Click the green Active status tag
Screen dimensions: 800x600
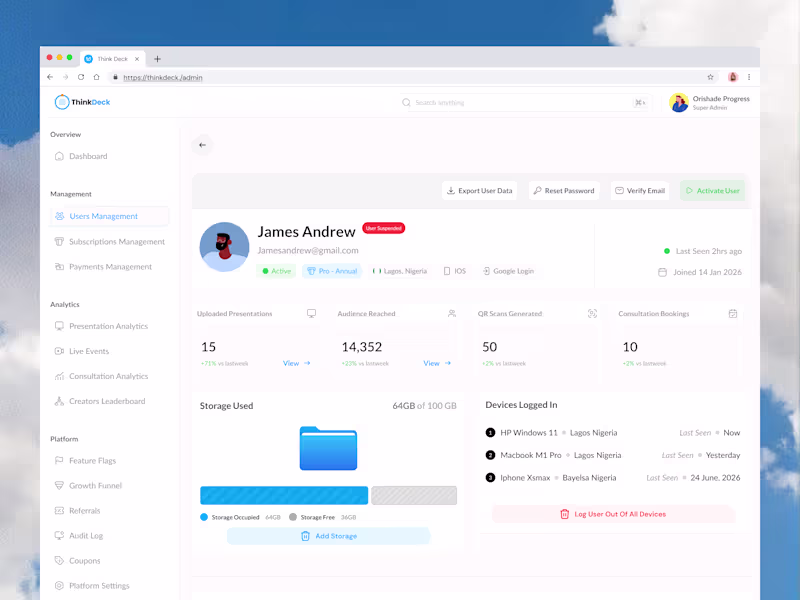[276, 271]
